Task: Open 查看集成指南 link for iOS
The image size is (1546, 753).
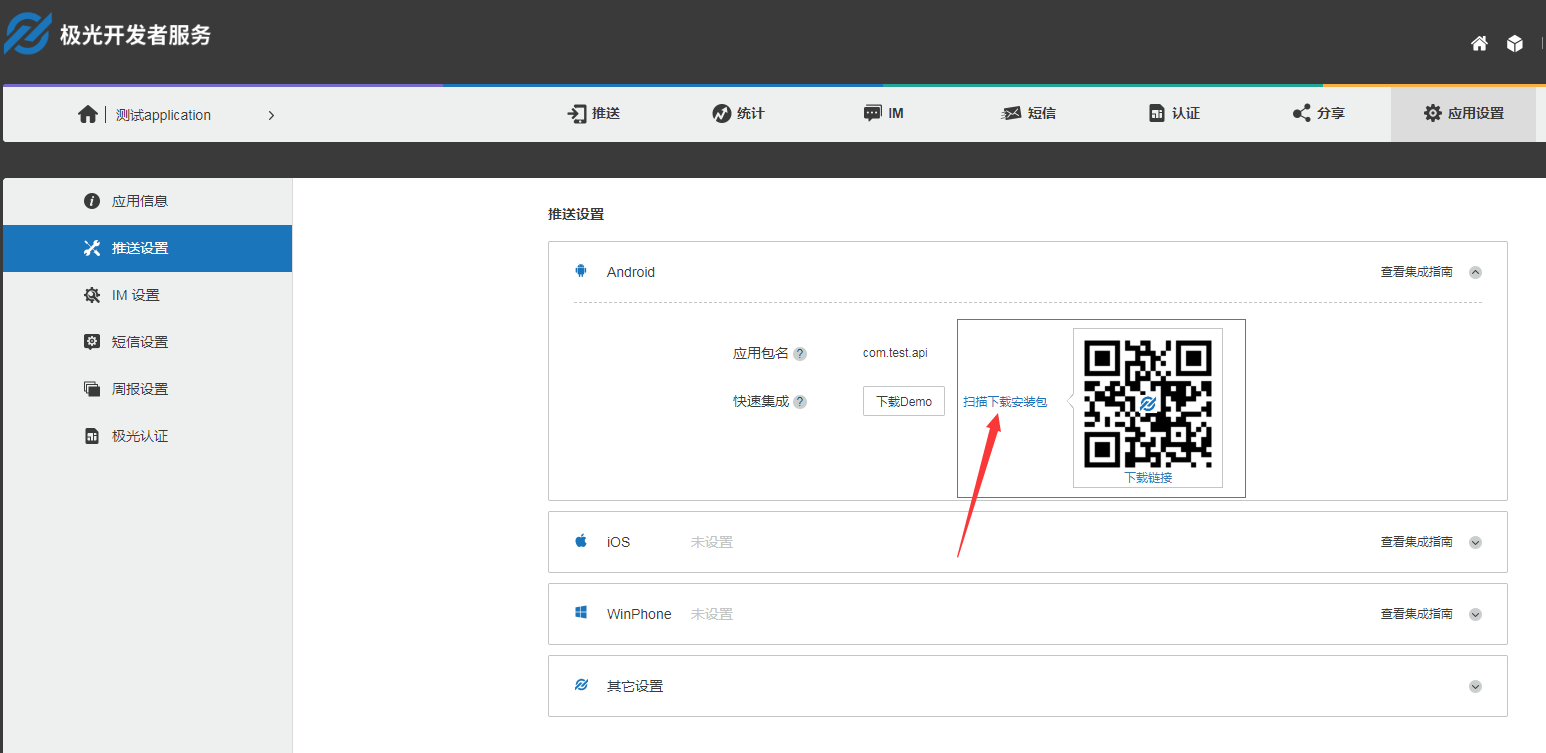Action: pos(1416,542)
